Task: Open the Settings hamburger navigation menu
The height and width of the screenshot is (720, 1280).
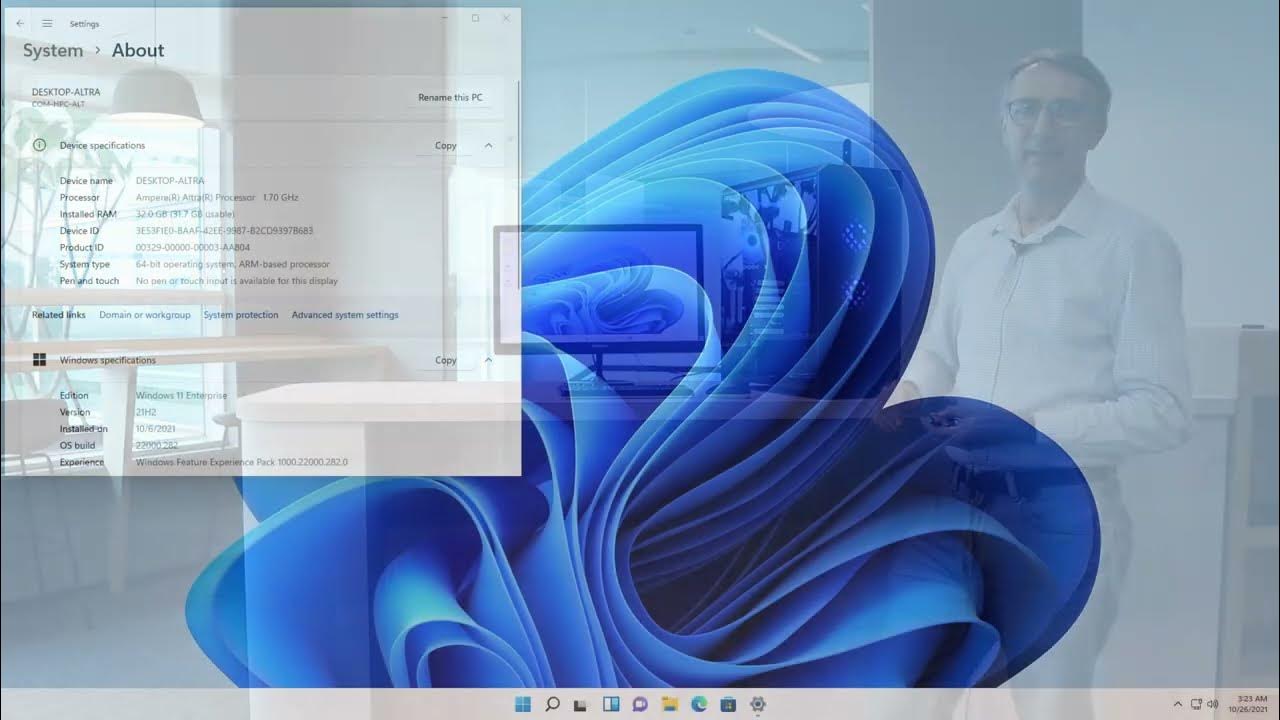Action: pyautogui.click(x=47, y=23)
